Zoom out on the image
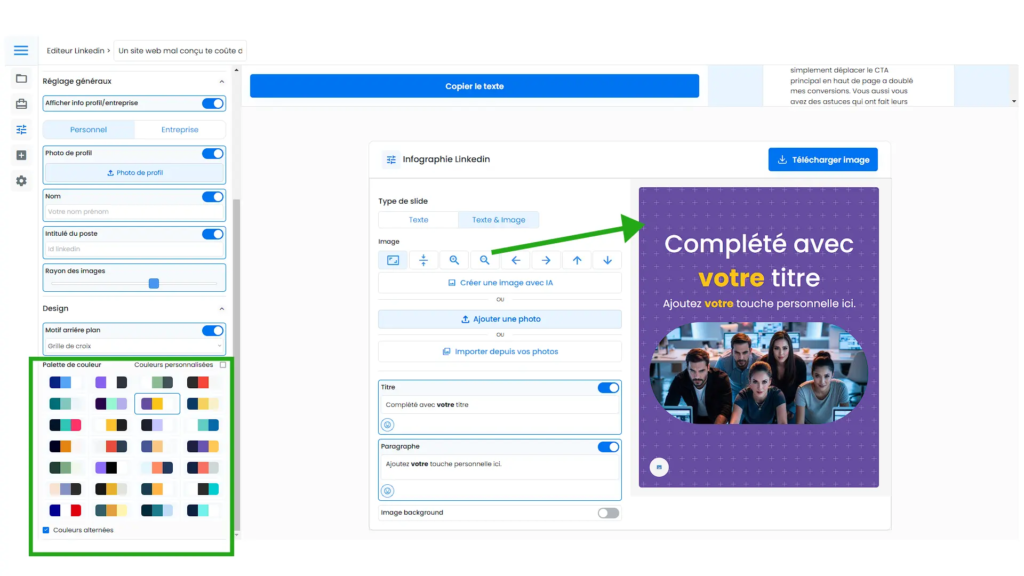Viewport: 1024px width, 576px height. [485, 260]
